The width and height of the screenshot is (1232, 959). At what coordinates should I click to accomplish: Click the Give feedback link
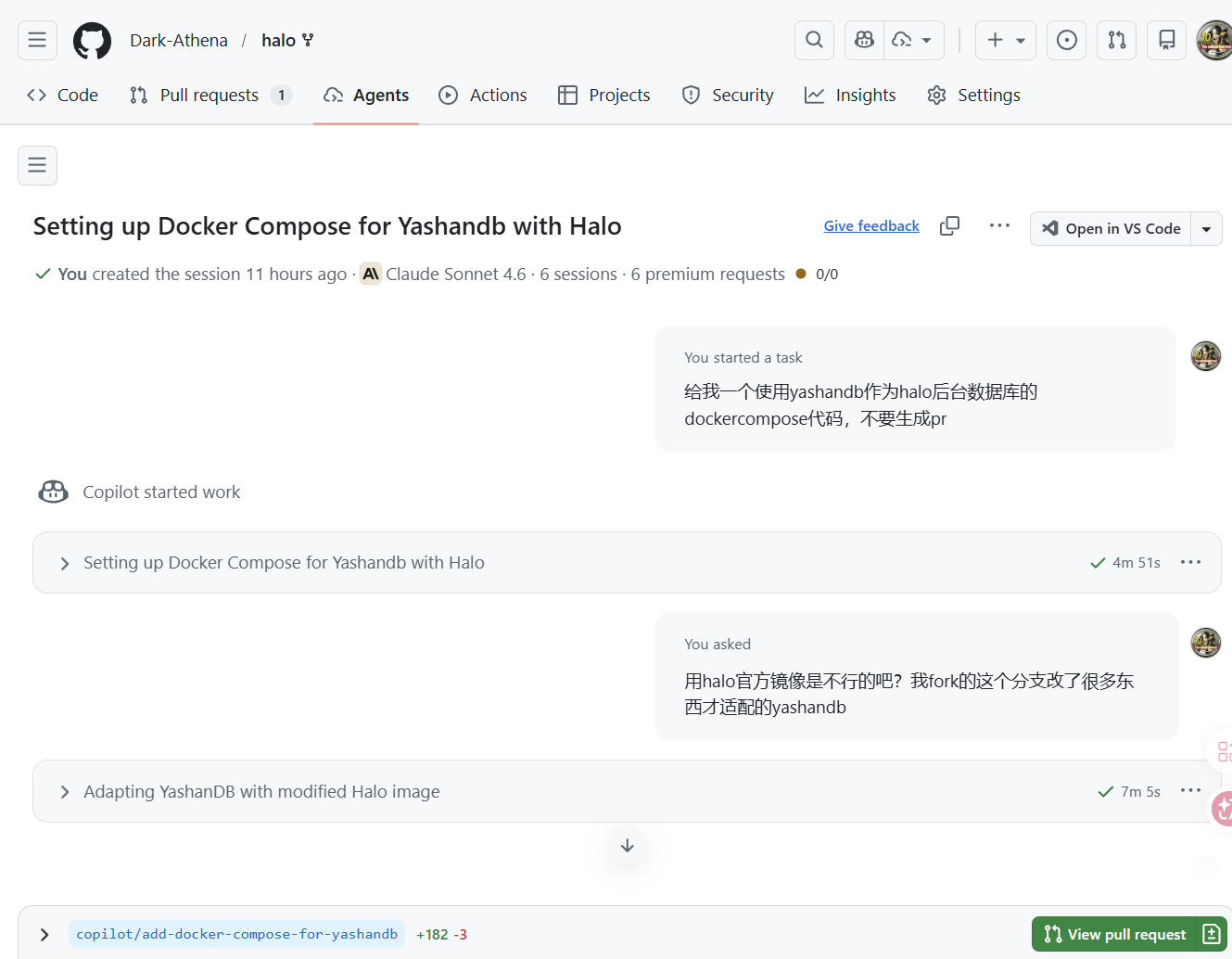click(x=871, y=226)
